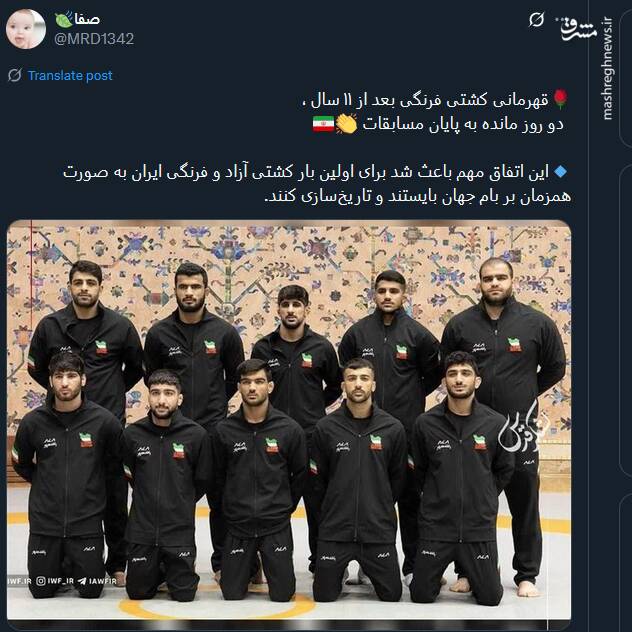Image resolution: width=632 pixels, height=632 pixels.
Task: Click the display name صفا
Action: [87, 19]
